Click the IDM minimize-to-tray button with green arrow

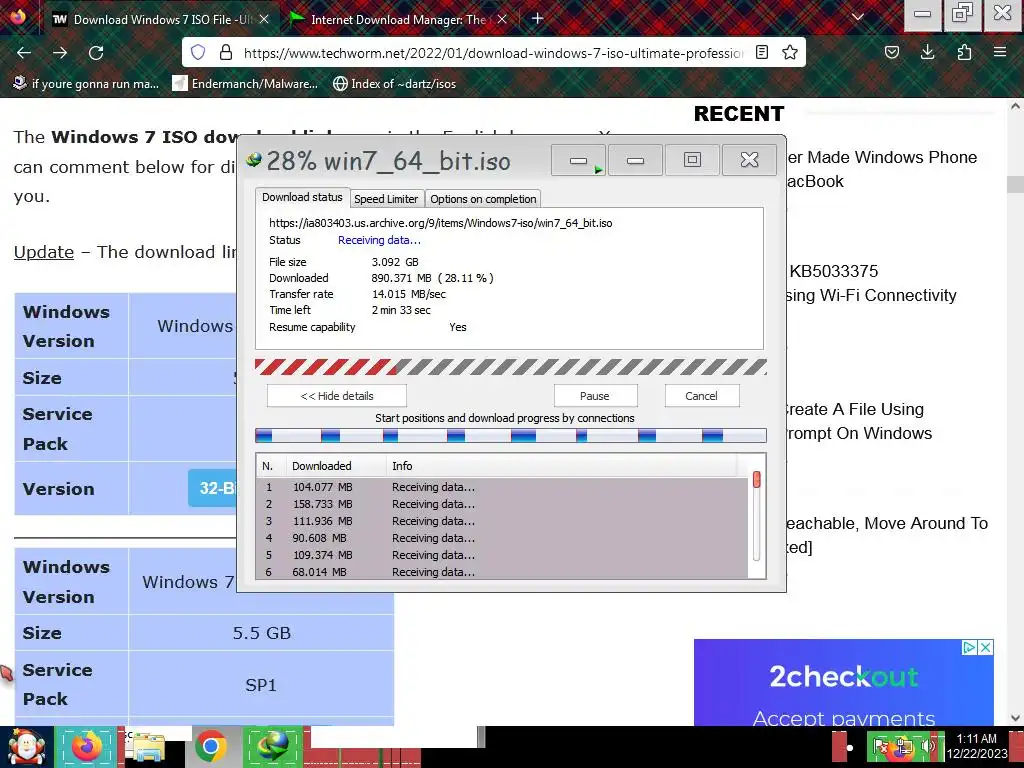click(x=579, y=161)
